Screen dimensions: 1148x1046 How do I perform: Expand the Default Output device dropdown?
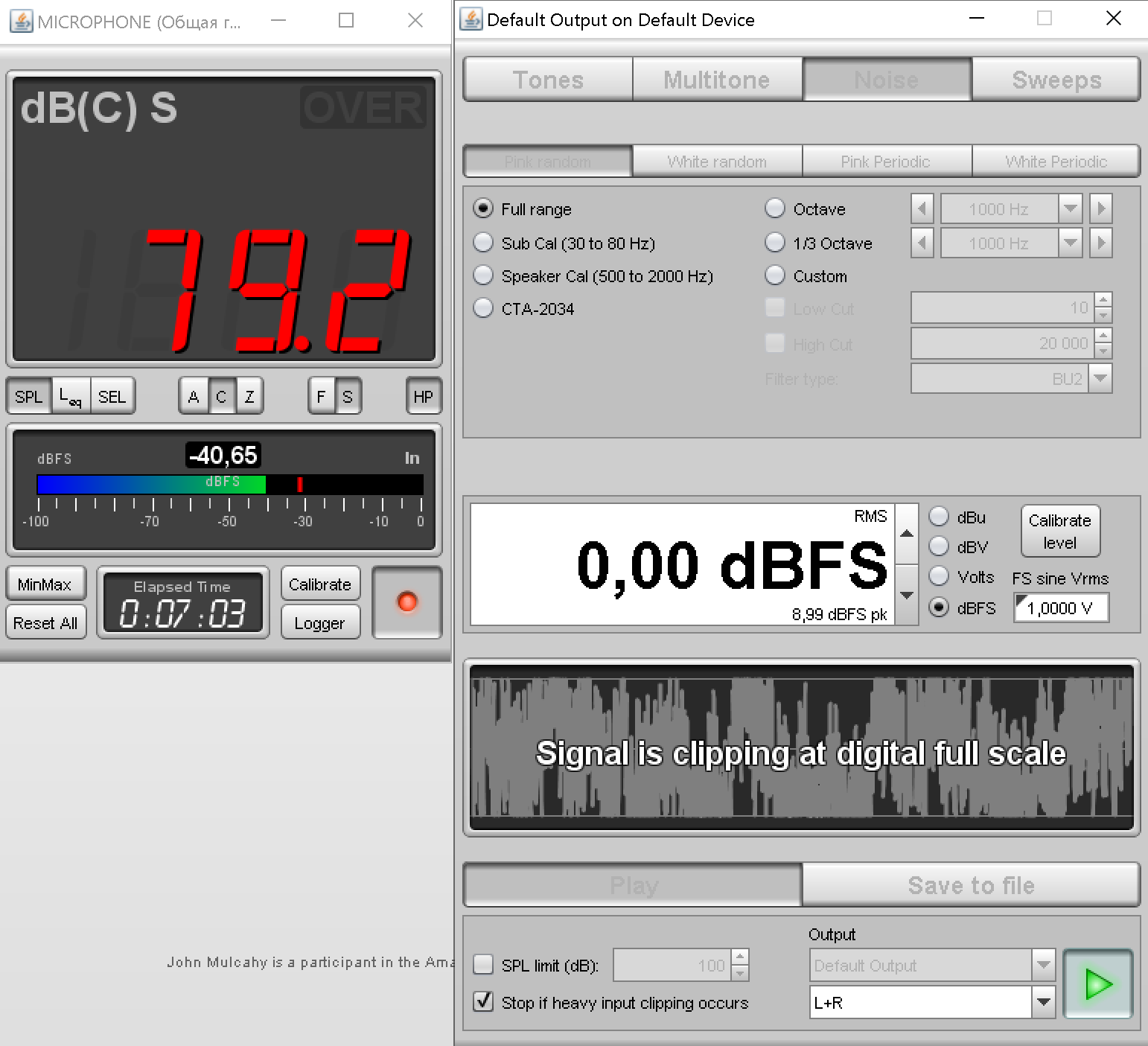coord(1044,965)
